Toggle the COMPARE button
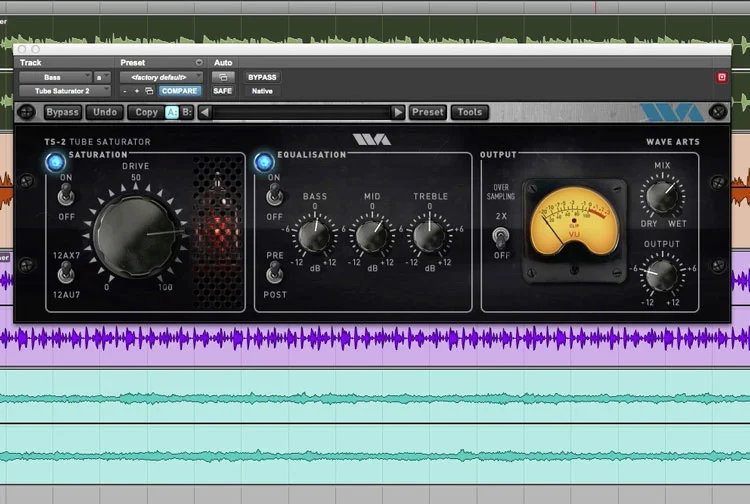750x504 pixels. [179, 91]
